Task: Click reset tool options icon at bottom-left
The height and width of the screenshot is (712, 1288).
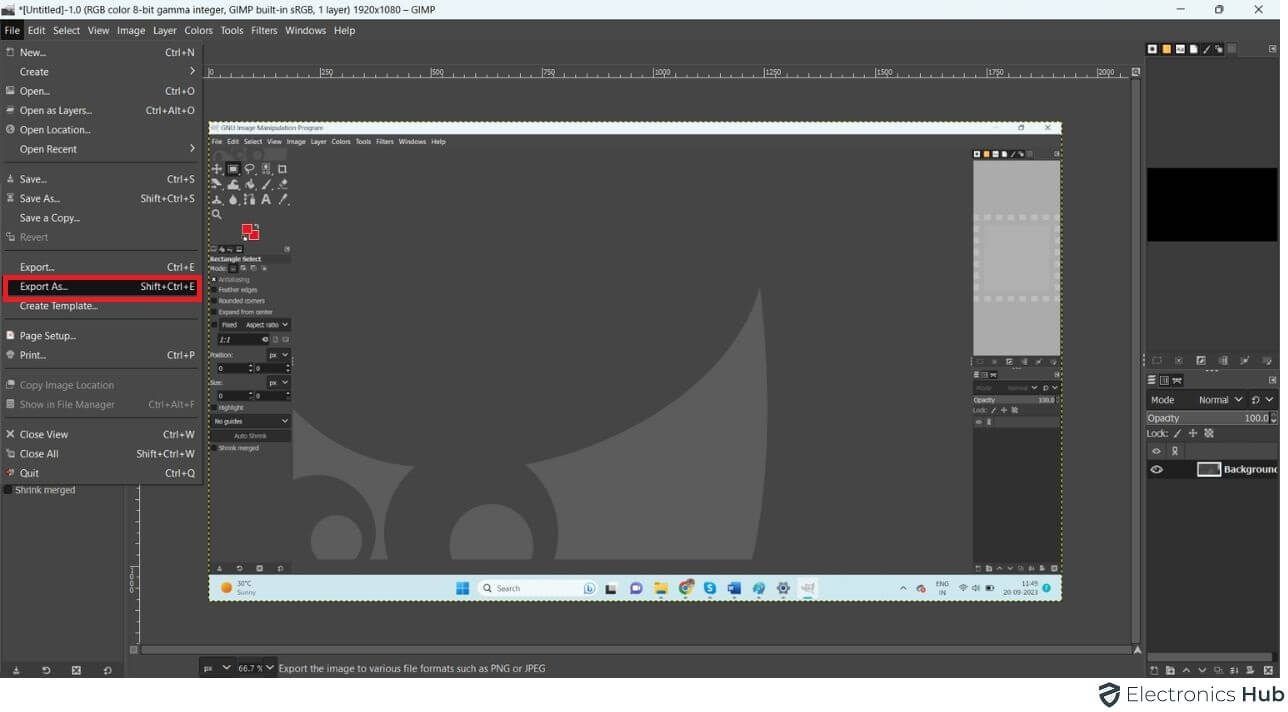Action: pos(107,670)
